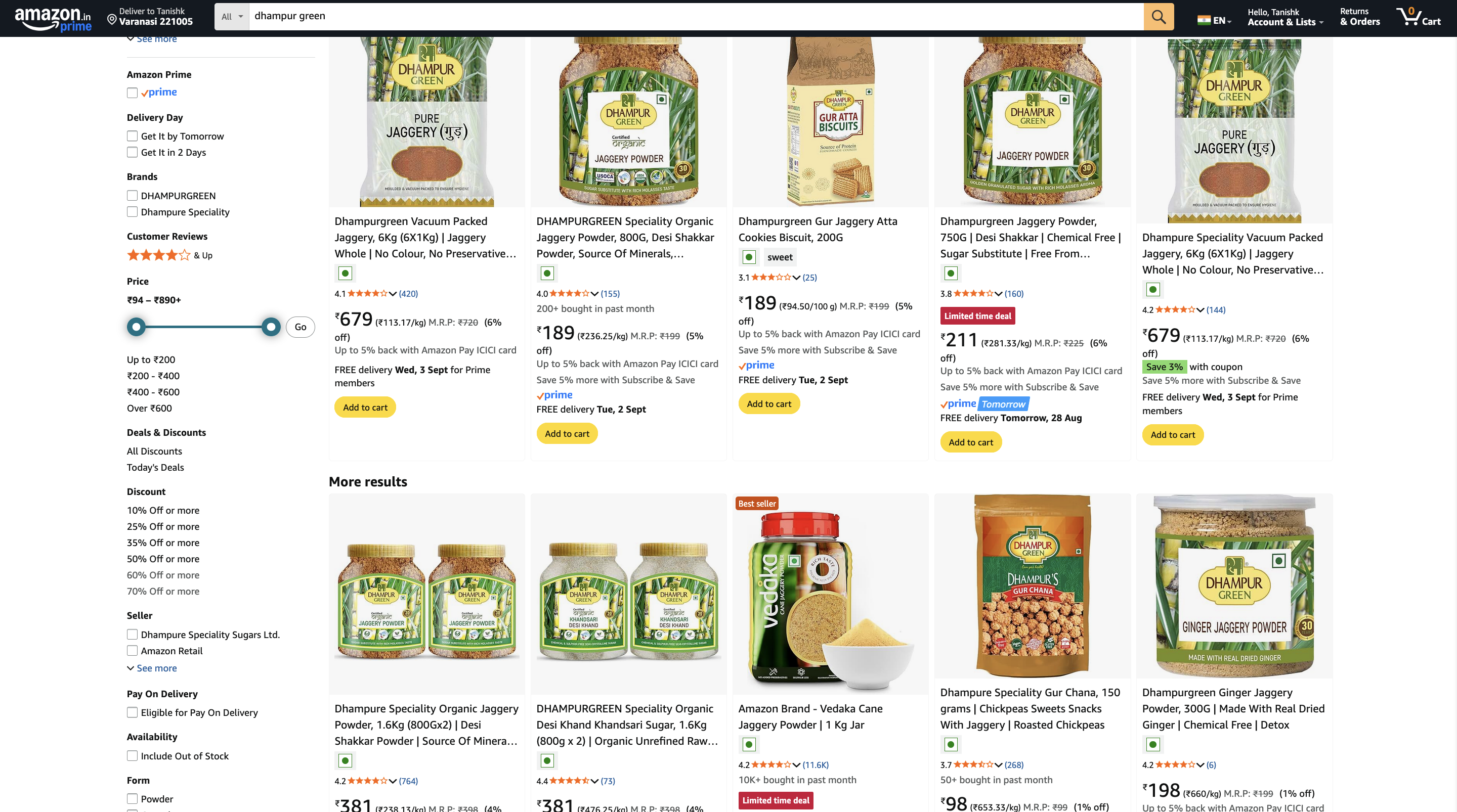Open the All departments search dropdown
The height and width of the screenshot is (812, 1457).
point(232,16)
